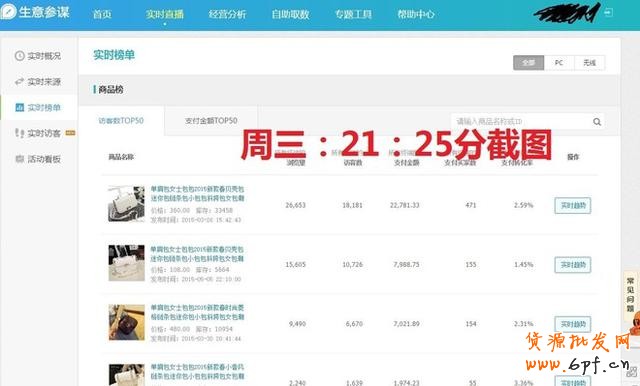Open 实时趋势 for the 26,653 views product
The height and width of the screenshot is (386, 640).
point(573,205)
